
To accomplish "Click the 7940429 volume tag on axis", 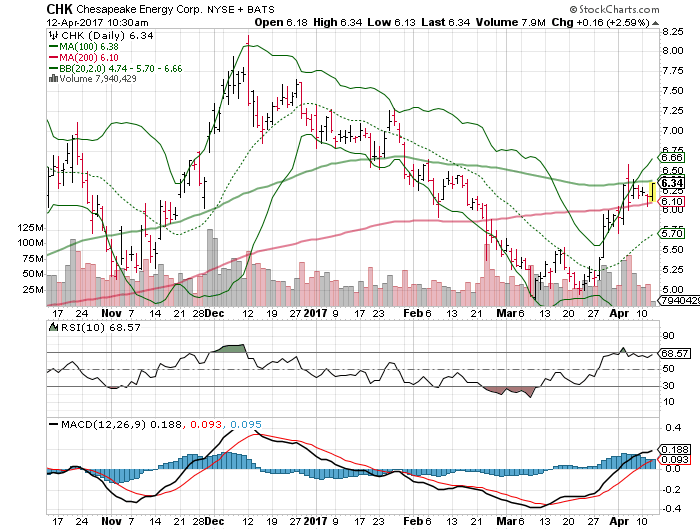I will click(x=679, y=300).
